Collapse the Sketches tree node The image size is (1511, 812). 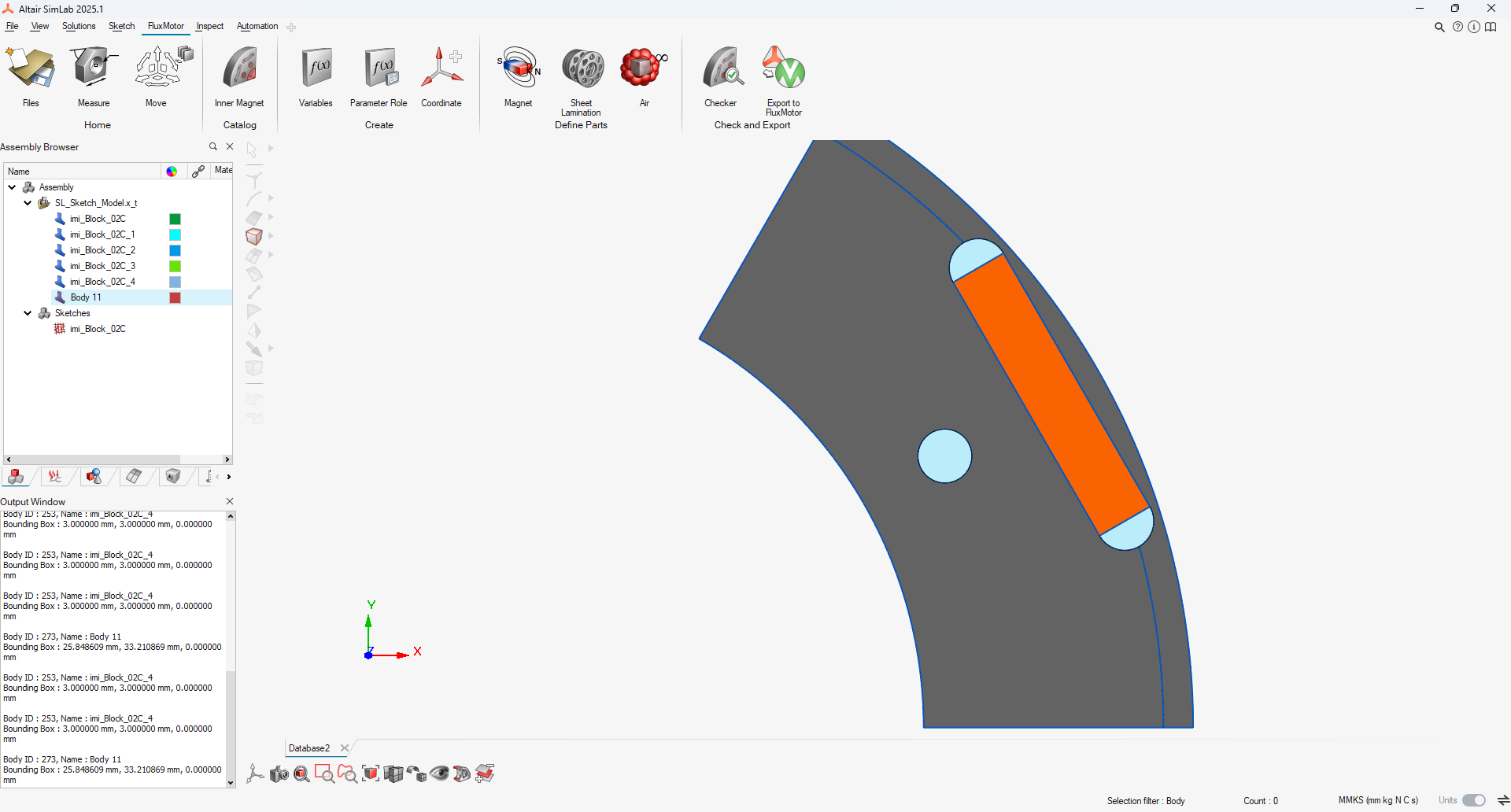pos(28,313)
